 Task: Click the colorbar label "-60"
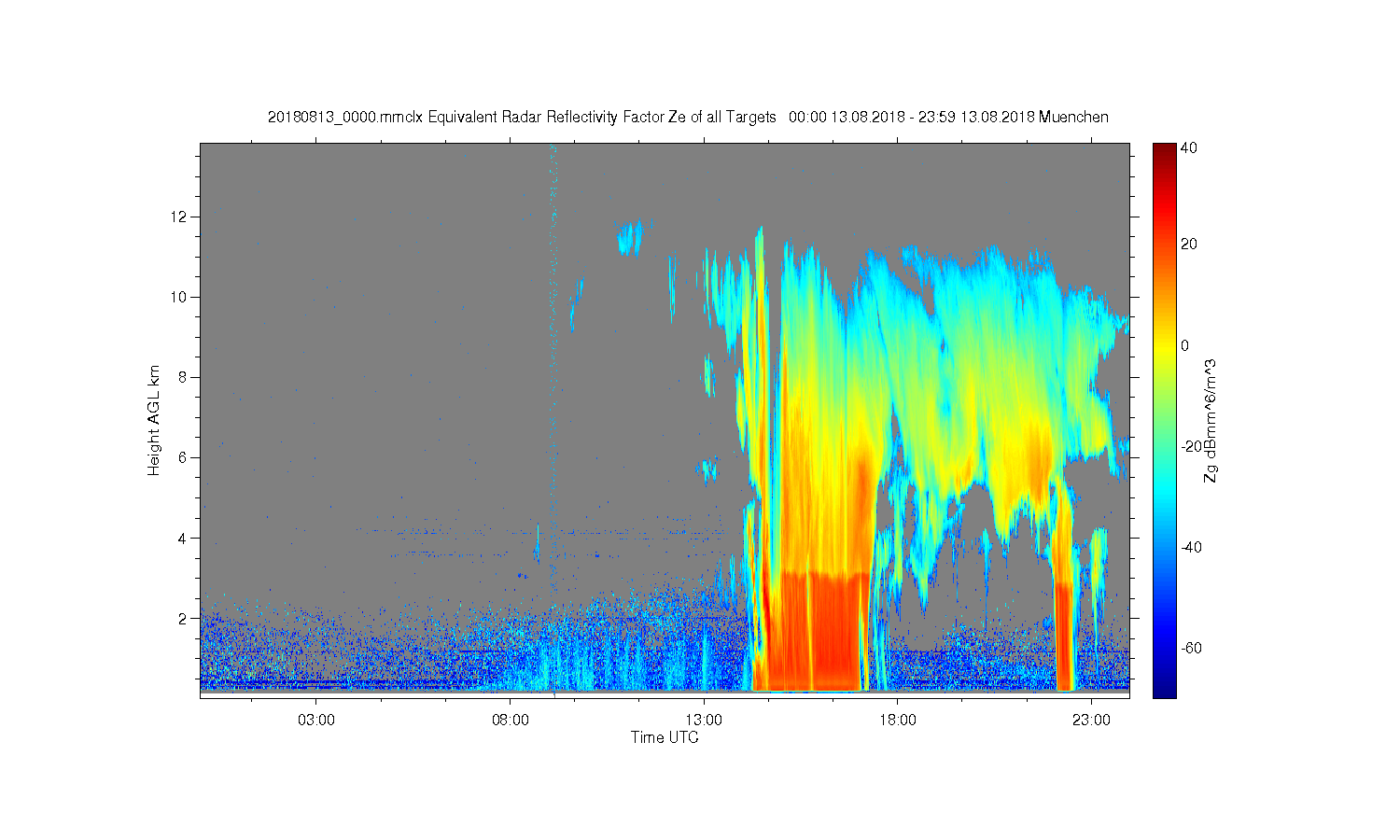coord(1191,648)
